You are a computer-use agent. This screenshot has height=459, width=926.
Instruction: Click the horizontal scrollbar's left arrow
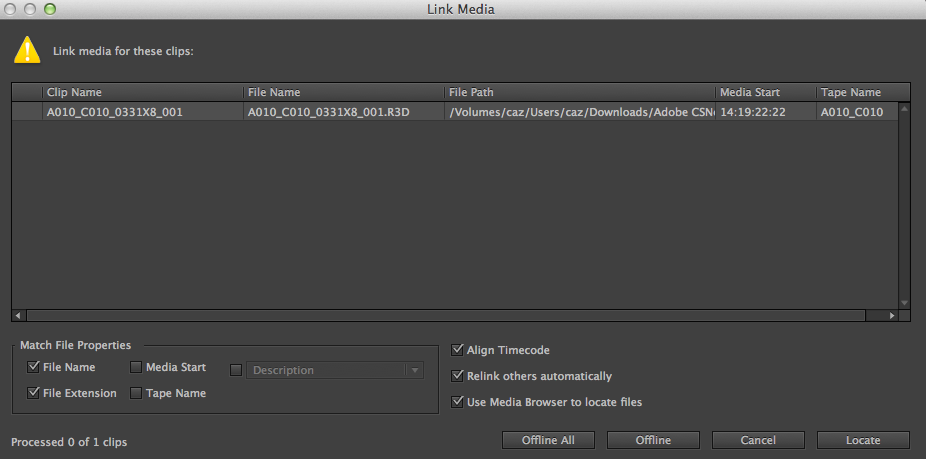[x=18, y=315]
